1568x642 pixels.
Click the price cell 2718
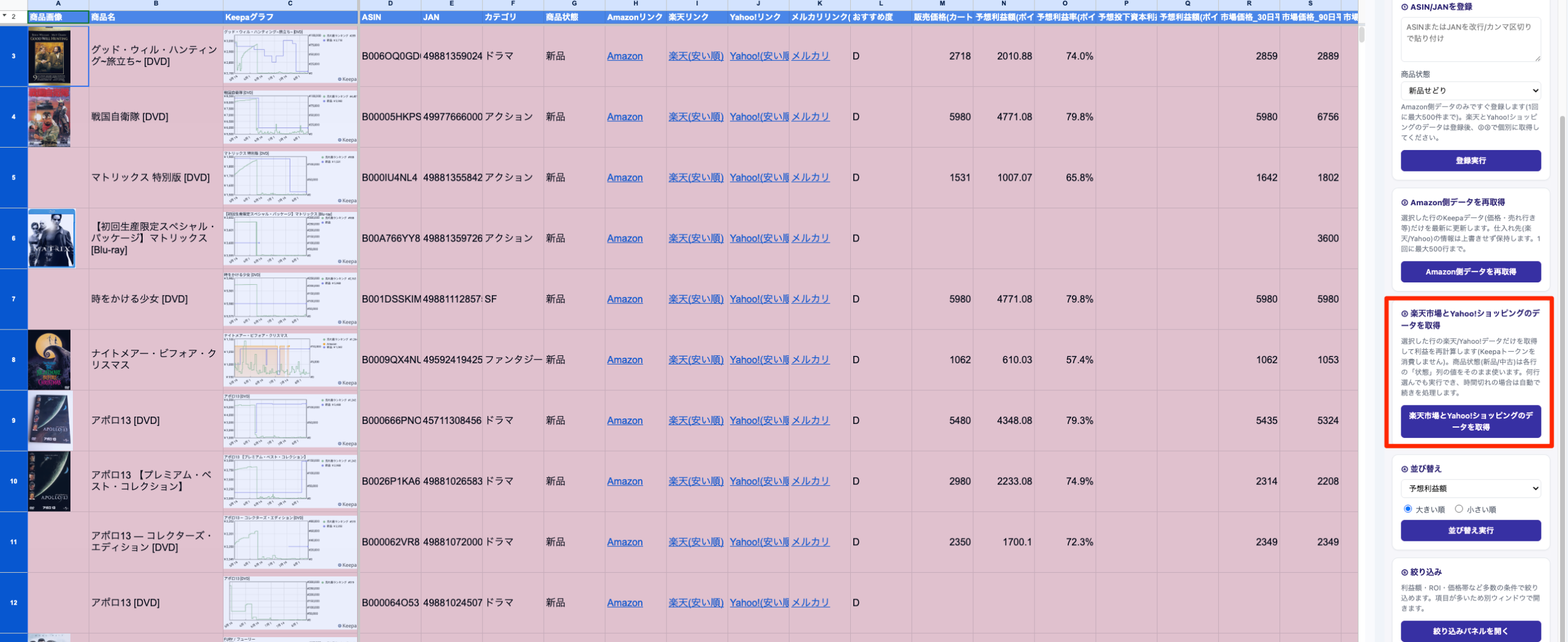942,56
